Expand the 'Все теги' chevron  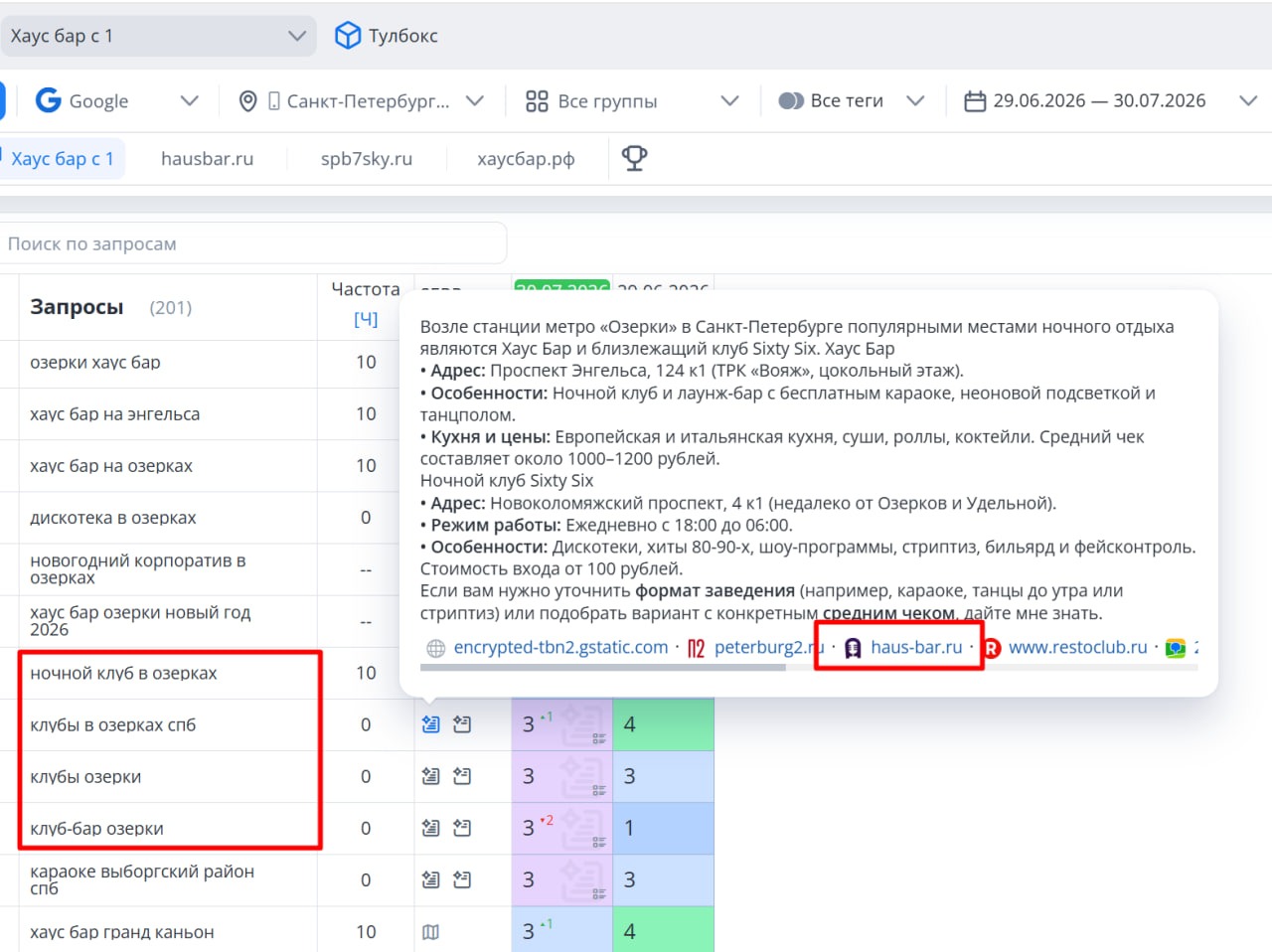915,101
